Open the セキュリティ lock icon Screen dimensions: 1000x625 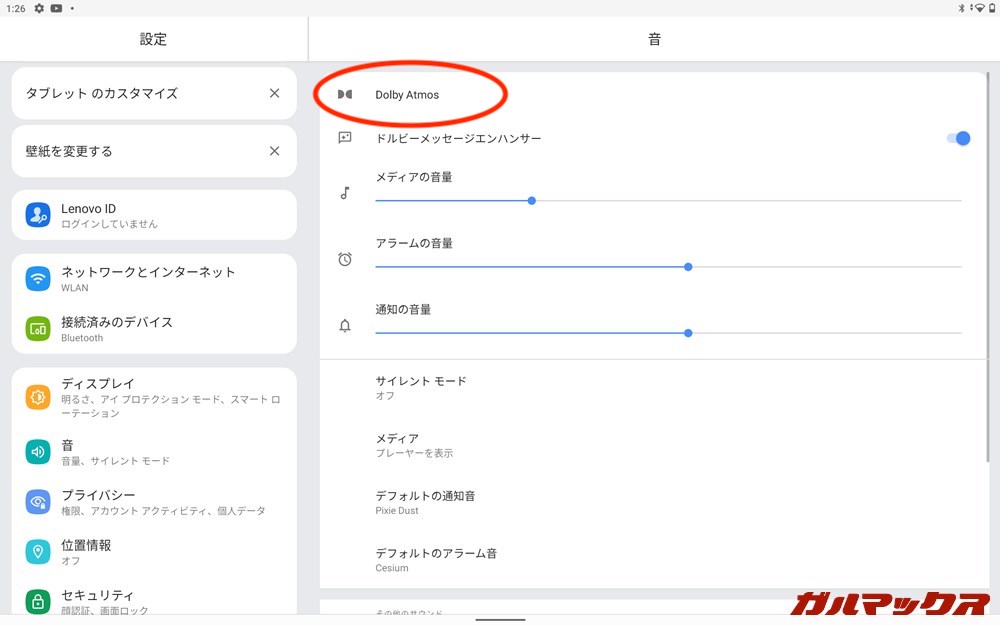pos(38,602)
